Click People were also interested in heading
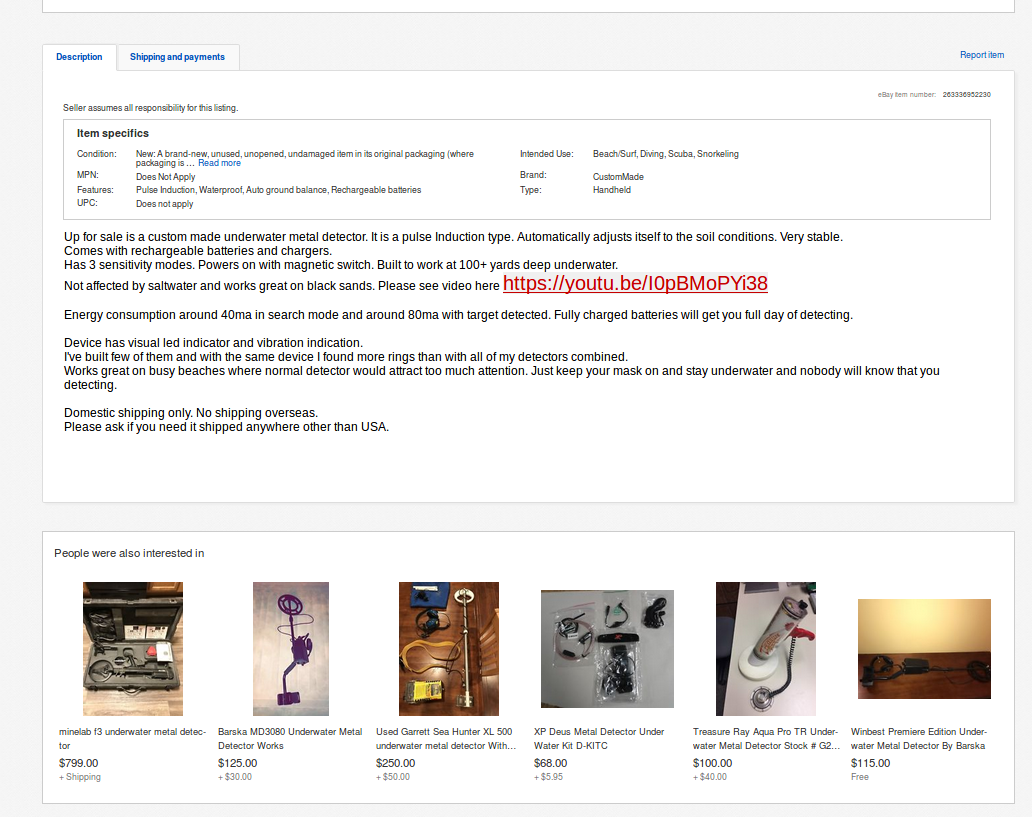Image resolution: width=1032 pixels, height=817 pixels. 129,554
